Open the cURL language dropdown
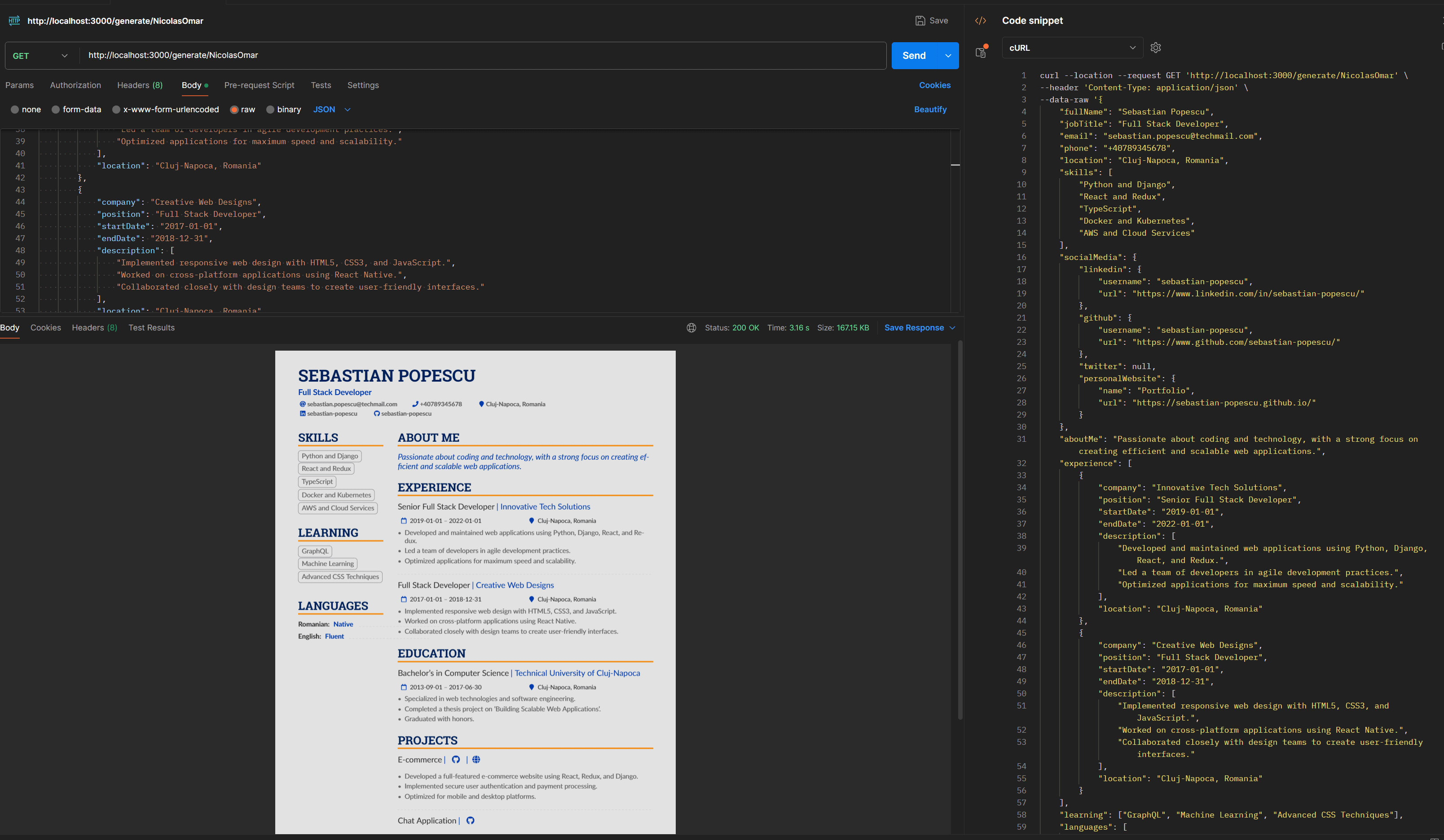1444x840 pixels. 1071,48
